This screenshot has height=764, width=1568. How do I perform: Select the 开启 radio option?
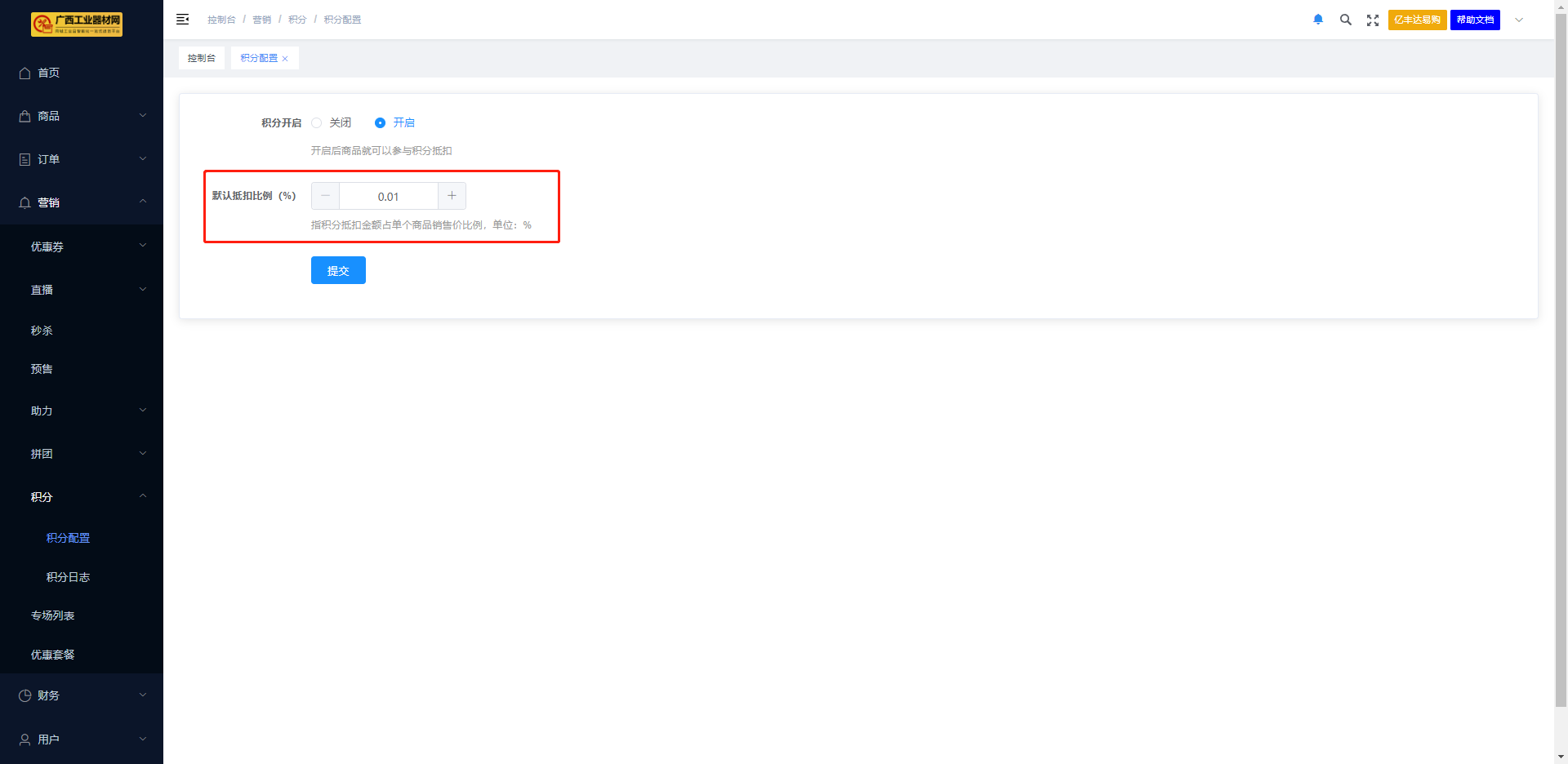[x=381, y=123]
